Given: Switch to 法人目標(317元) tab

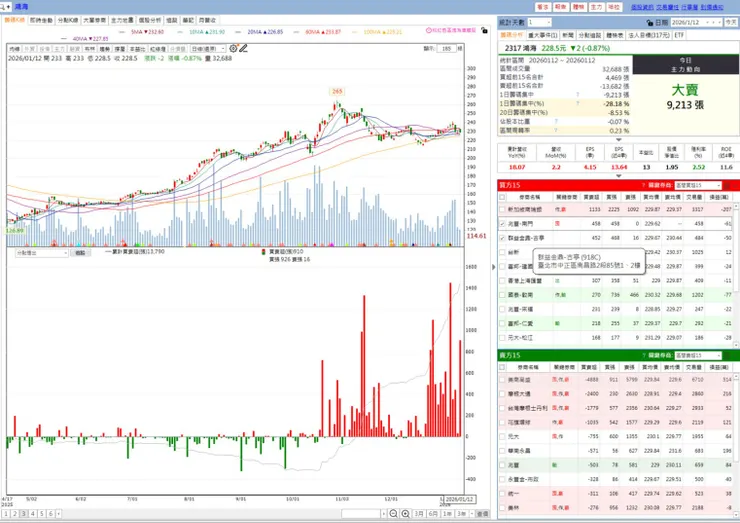Looking at the screenshot, I should 649,35.
